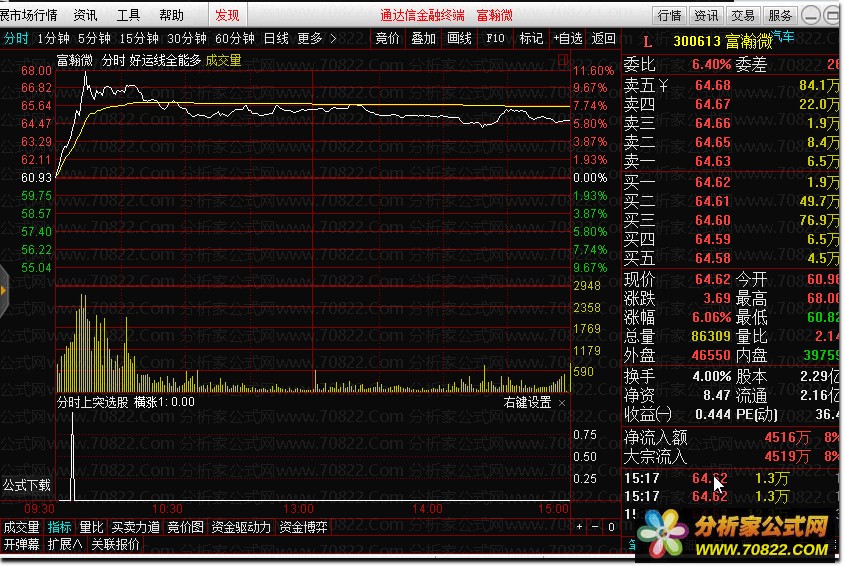Click the 标记 toolbar item
This screenshot has height=566, width=845.
pyautogui.click(x=531, y=38)
